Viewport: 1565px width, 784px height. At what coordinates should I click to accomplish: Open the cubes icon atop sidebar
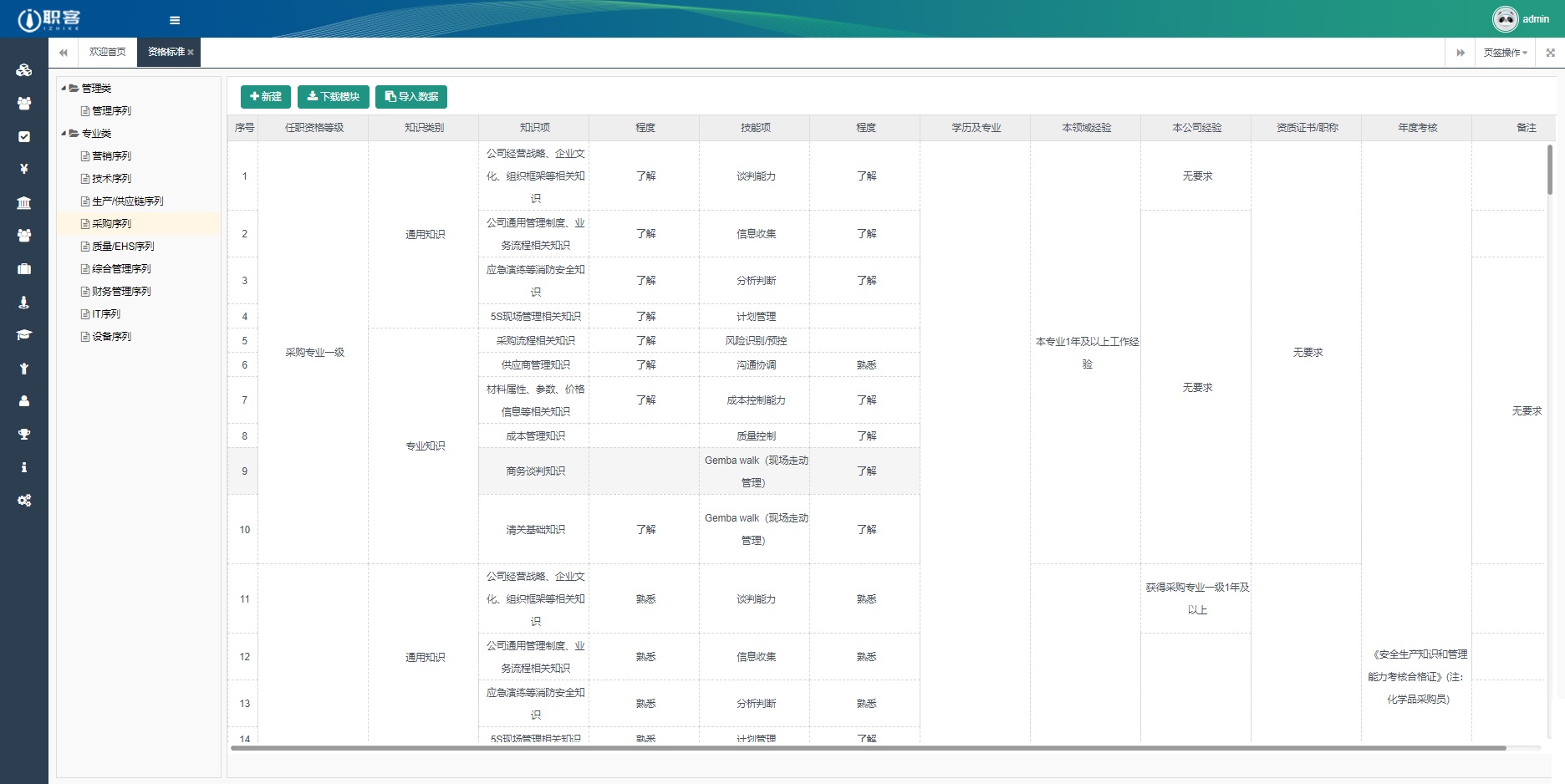pos(24,70)
